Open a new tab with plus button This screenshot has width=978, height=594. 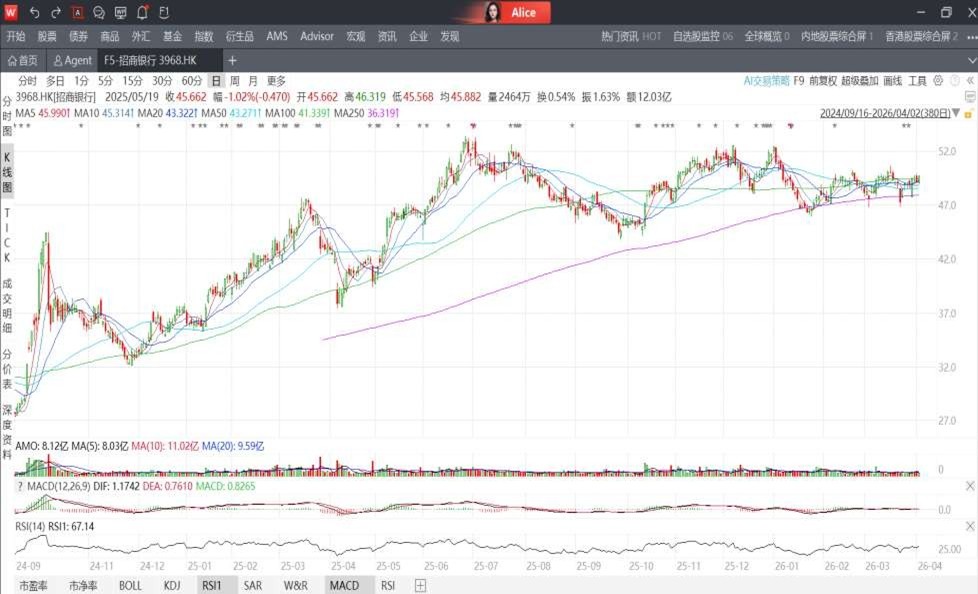tap(232, 60)
